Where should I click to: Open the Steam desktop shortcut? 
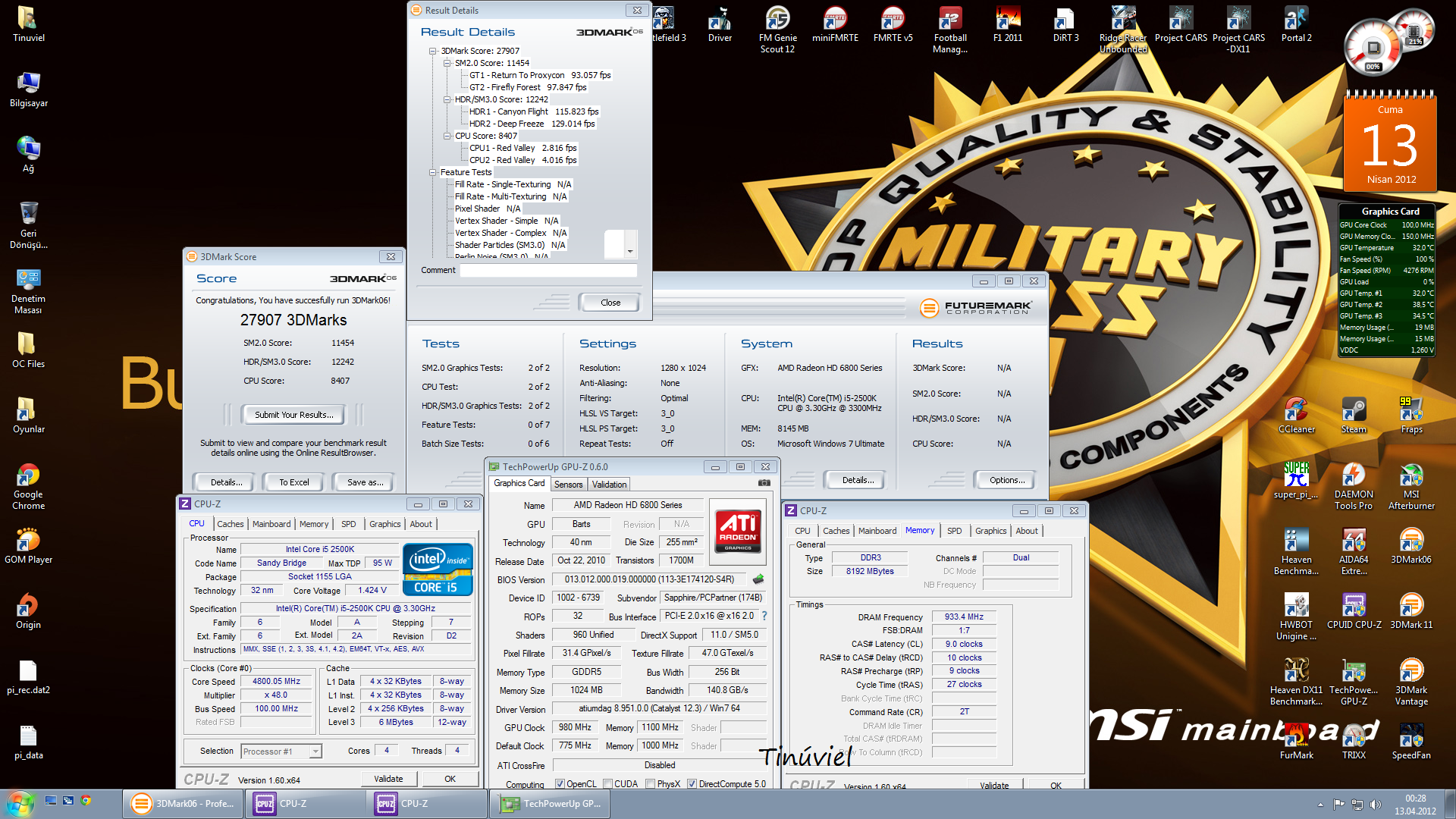[1354, 415]
